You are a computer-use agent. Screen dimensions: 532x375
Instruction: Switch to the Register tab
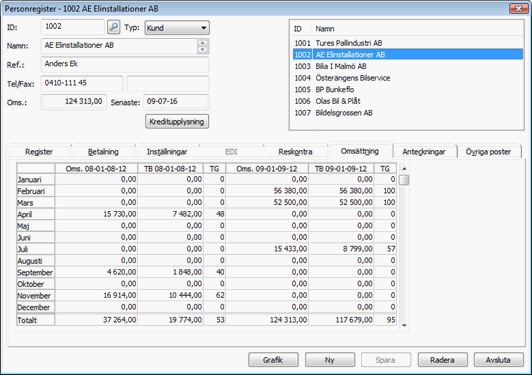[x=39, y=152]
